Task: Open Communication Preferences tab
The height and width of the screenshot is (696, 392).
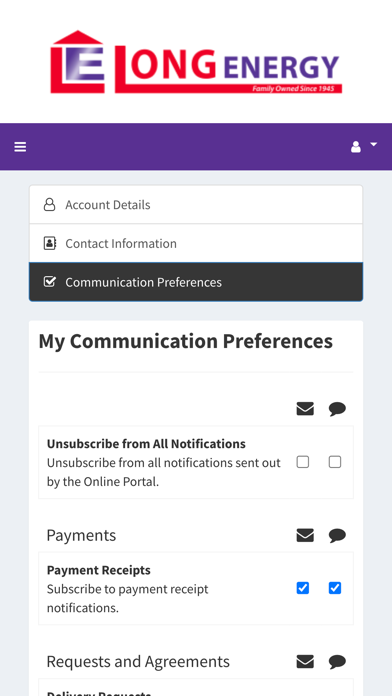Action: pos(196,282)
